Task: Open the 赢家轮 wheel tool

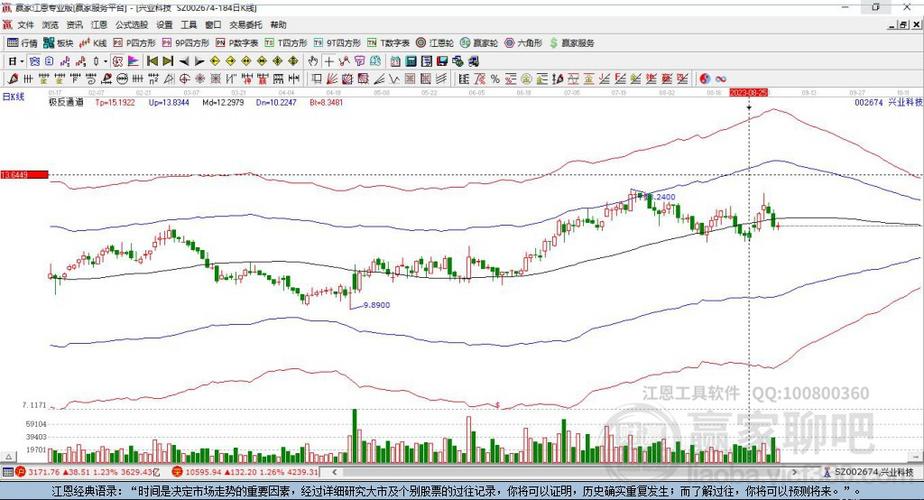Action: point(479,43)
